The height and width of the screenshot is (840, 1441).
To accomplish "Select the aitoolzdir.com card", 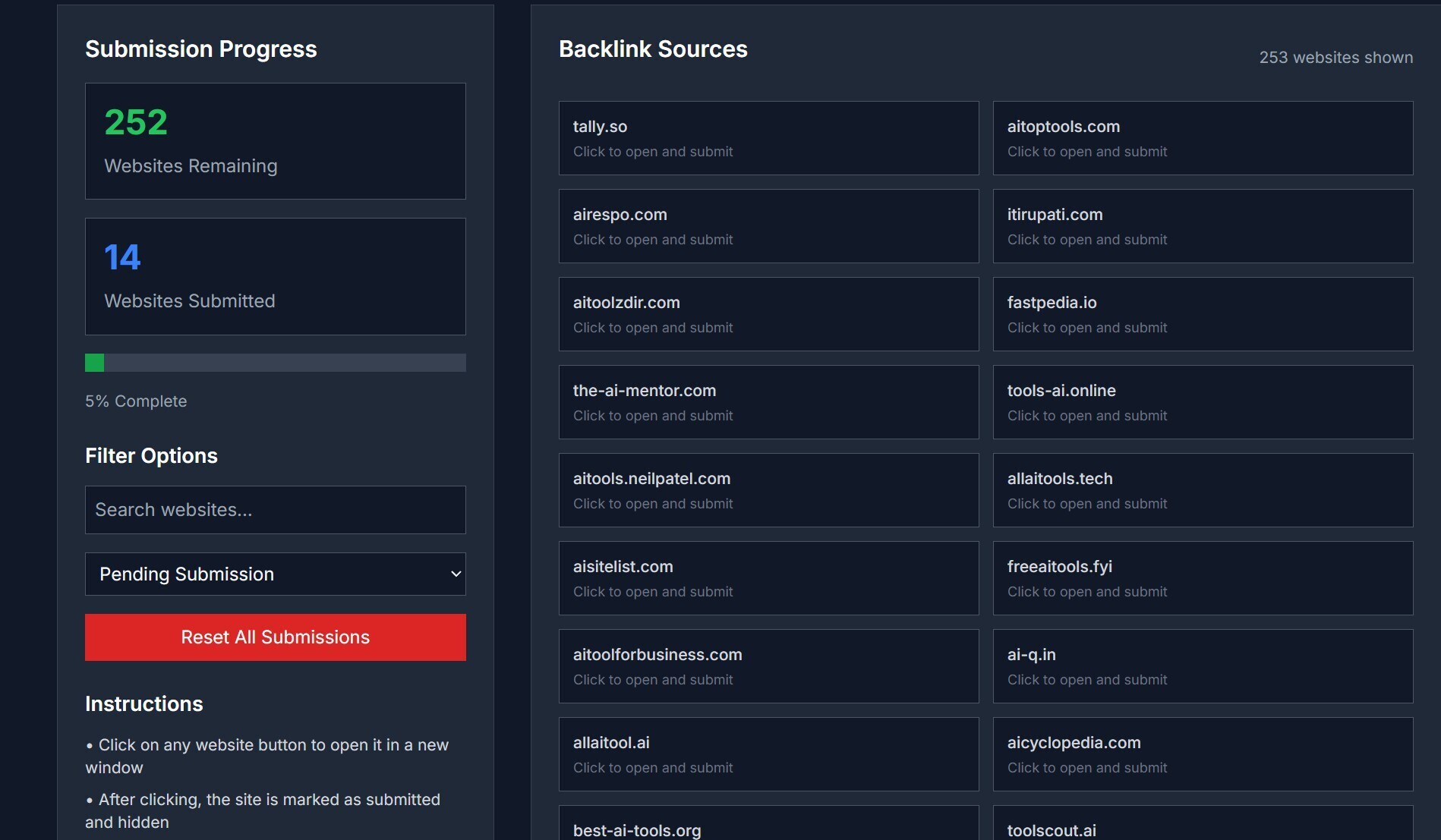I will [768, 314].
